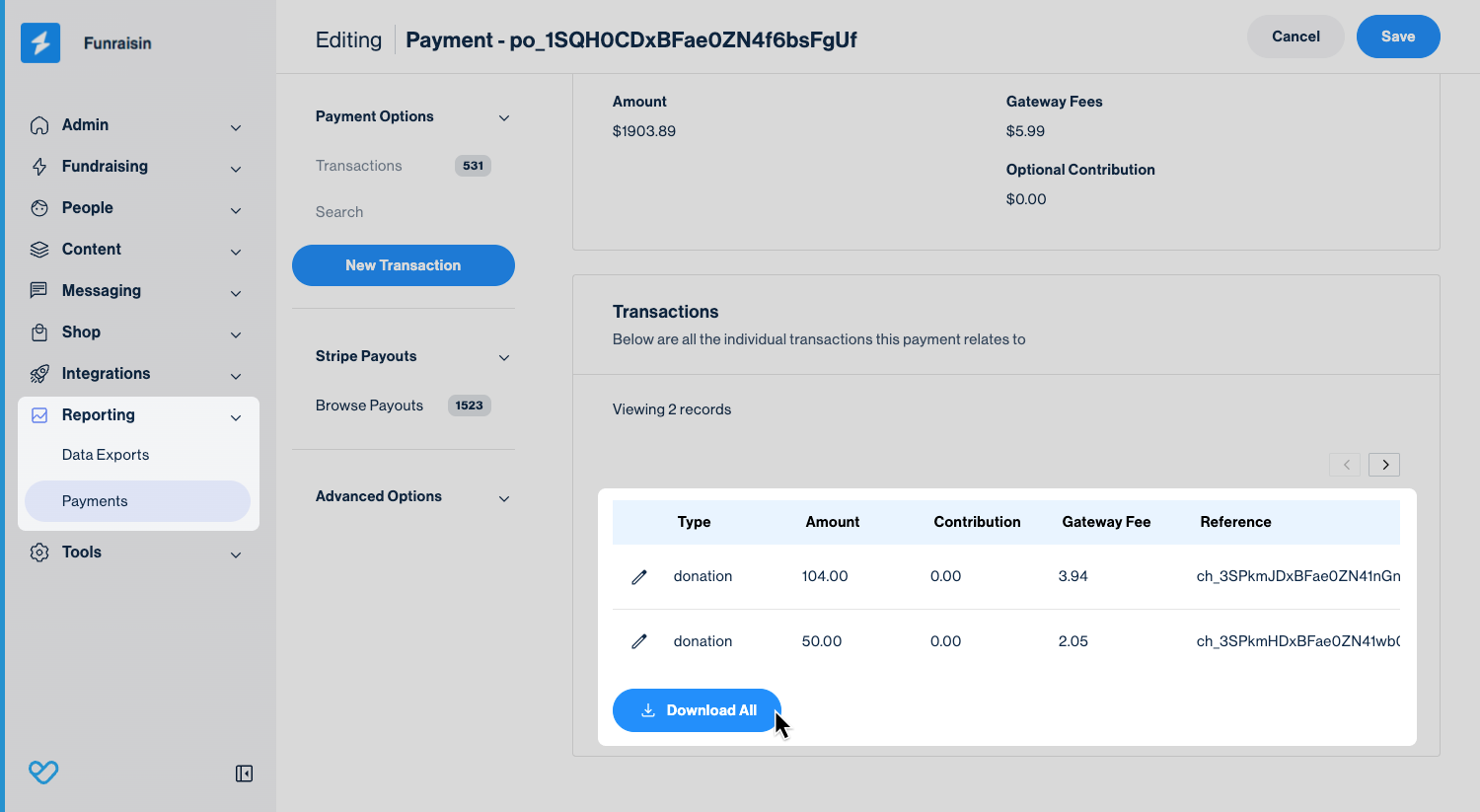Save the payment changes
The image size is (1480, 812).
pos(1397,37)
